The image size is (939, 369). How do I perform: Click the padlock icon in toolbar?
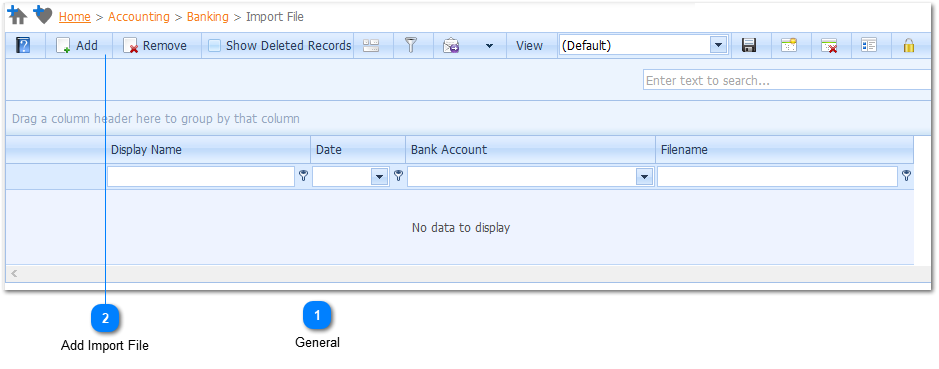click(908, 46)
